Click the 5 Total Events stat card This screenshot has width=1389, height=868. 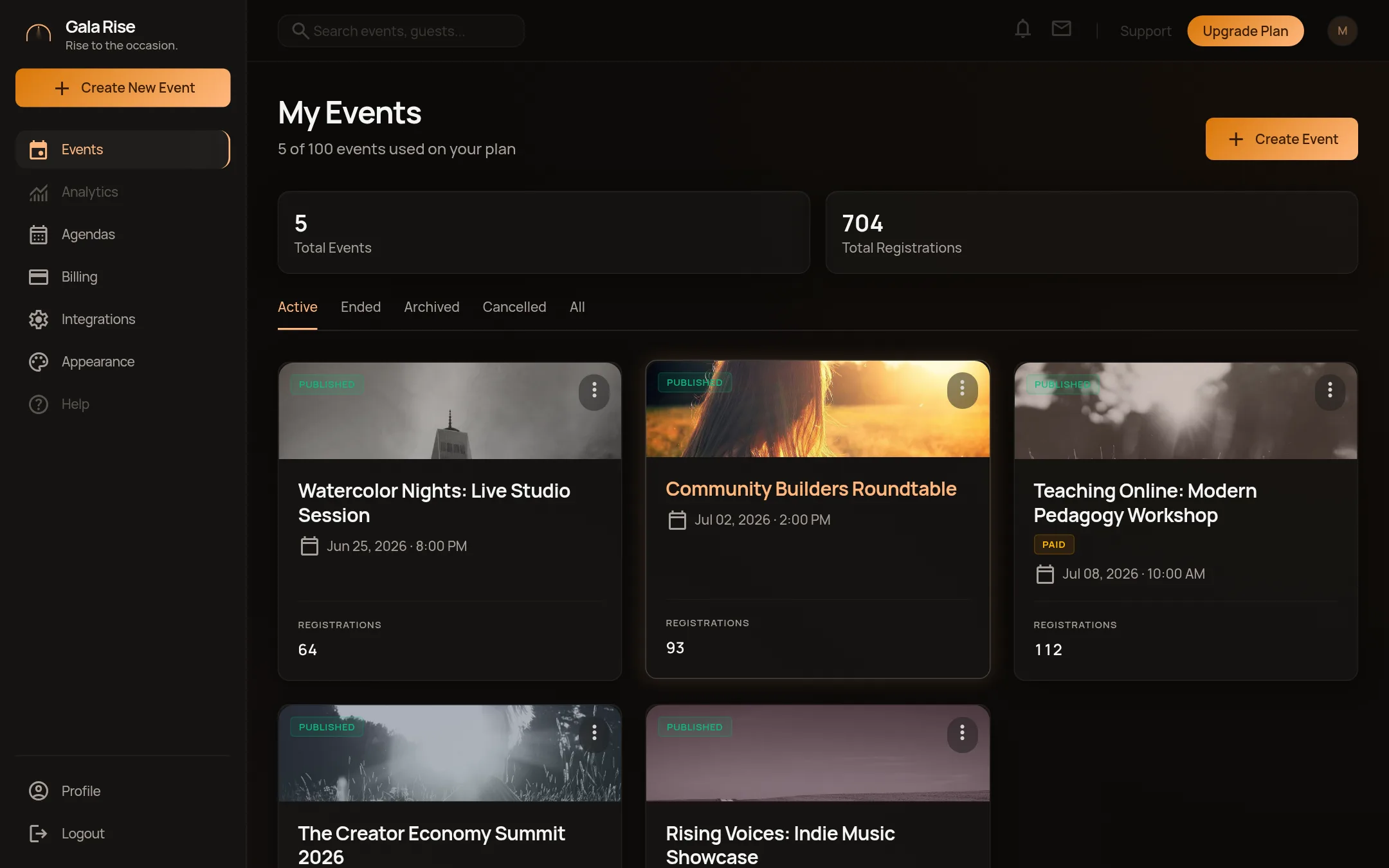(x=543, y=232)
